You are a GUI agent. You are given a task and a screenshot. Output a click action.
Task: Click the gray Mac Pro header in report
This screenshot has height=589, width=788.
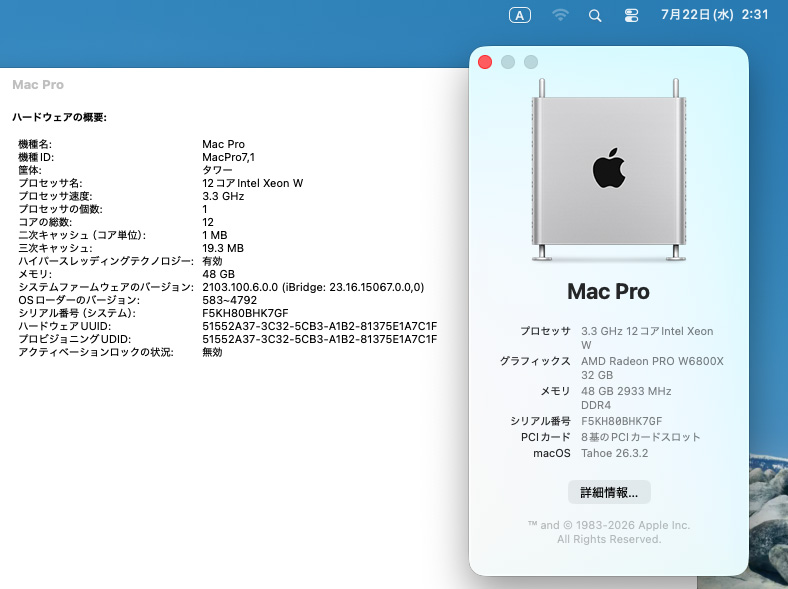[x=38, y=84]
